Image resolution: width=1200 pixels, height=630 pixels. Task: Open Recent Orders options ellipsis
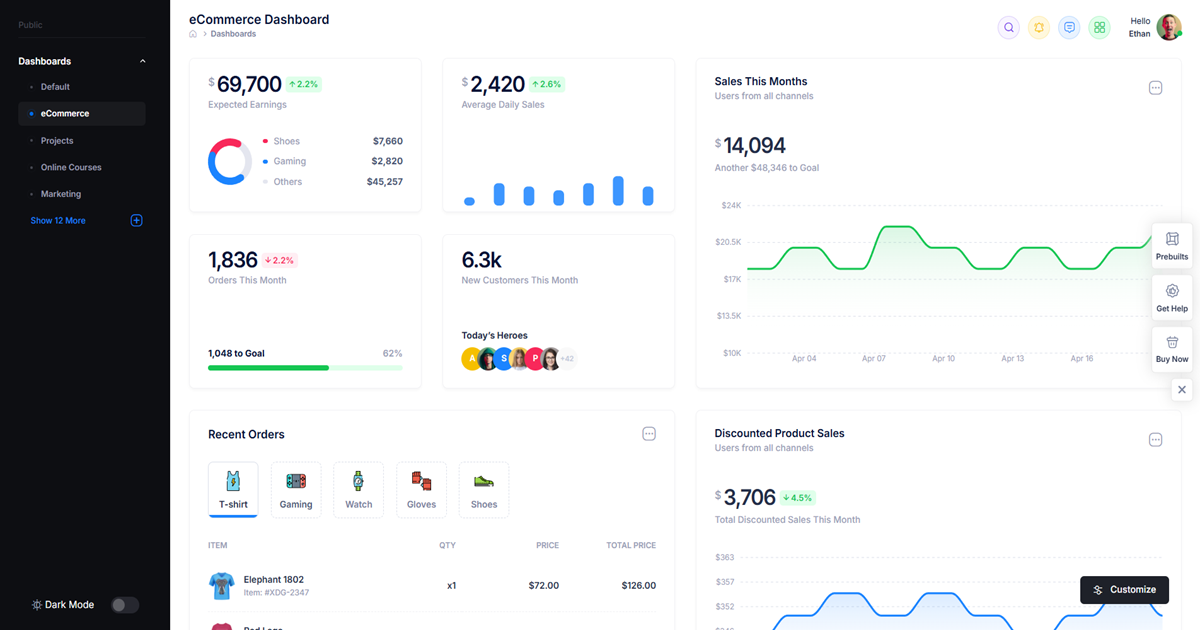click(649, 434)
